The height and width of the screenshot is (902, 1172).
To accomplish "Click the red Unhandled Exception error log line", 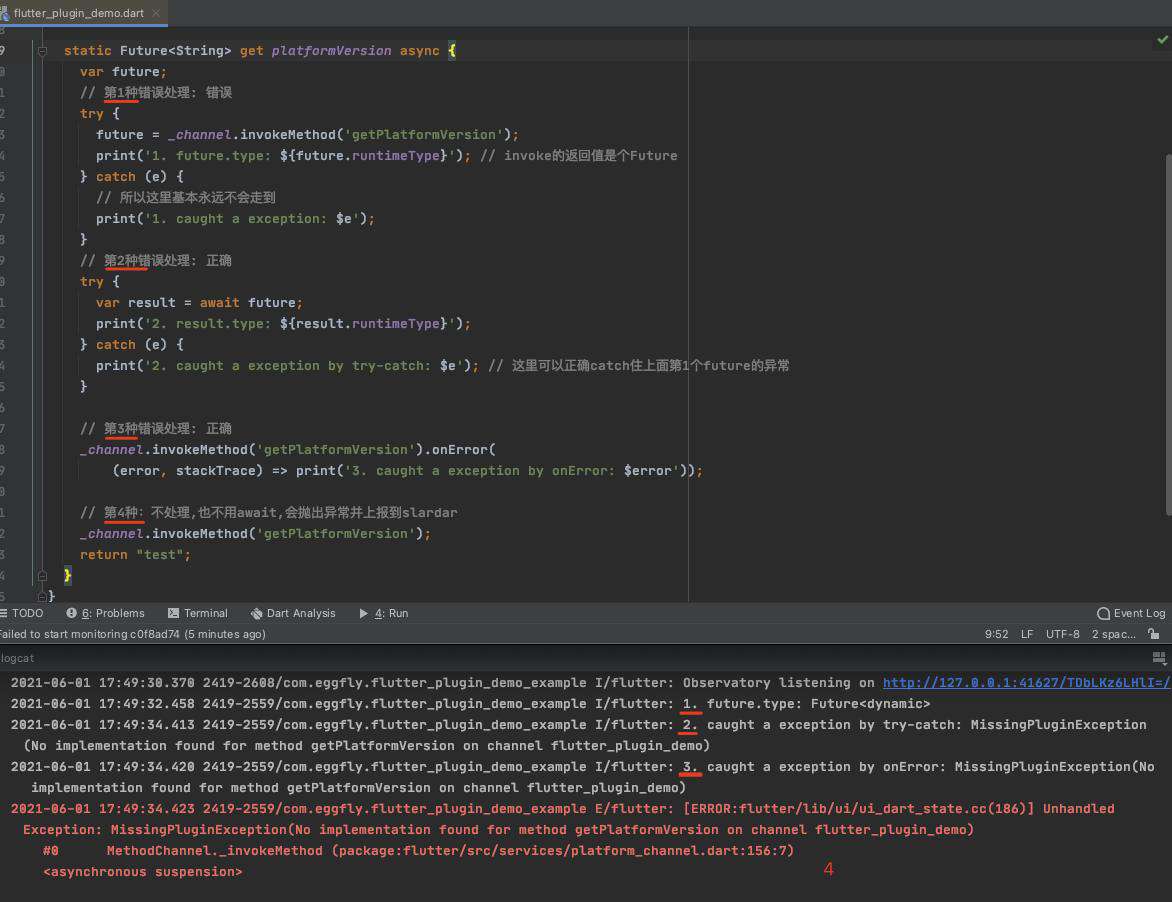I will (563, 819).
